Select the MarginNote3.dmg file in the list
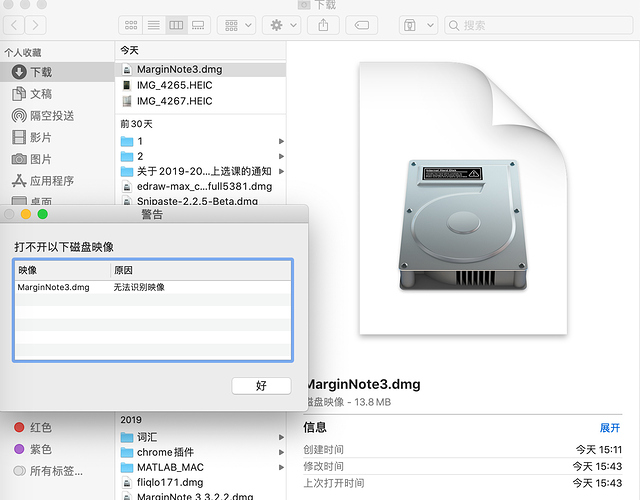 click(200, 69)
